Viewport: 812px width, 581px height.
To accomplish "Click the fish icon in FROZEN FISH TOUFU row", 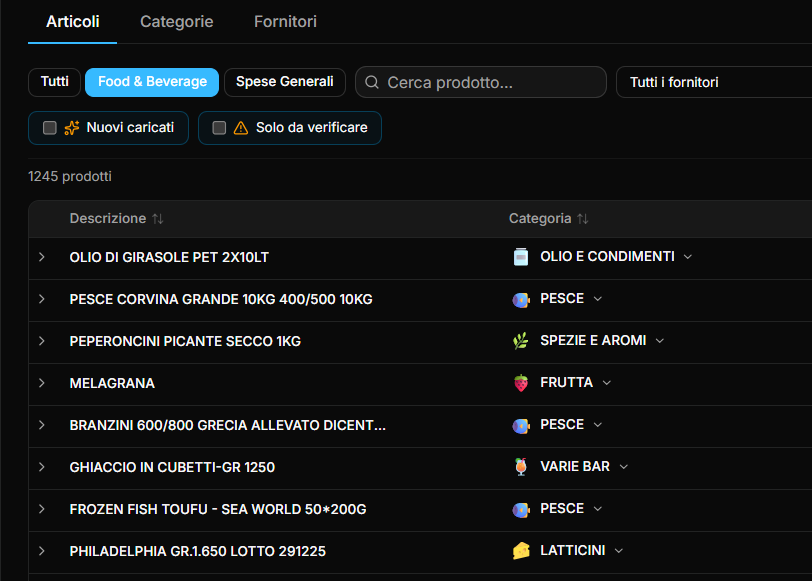I will pyautogui.click(x=520, y=510).
